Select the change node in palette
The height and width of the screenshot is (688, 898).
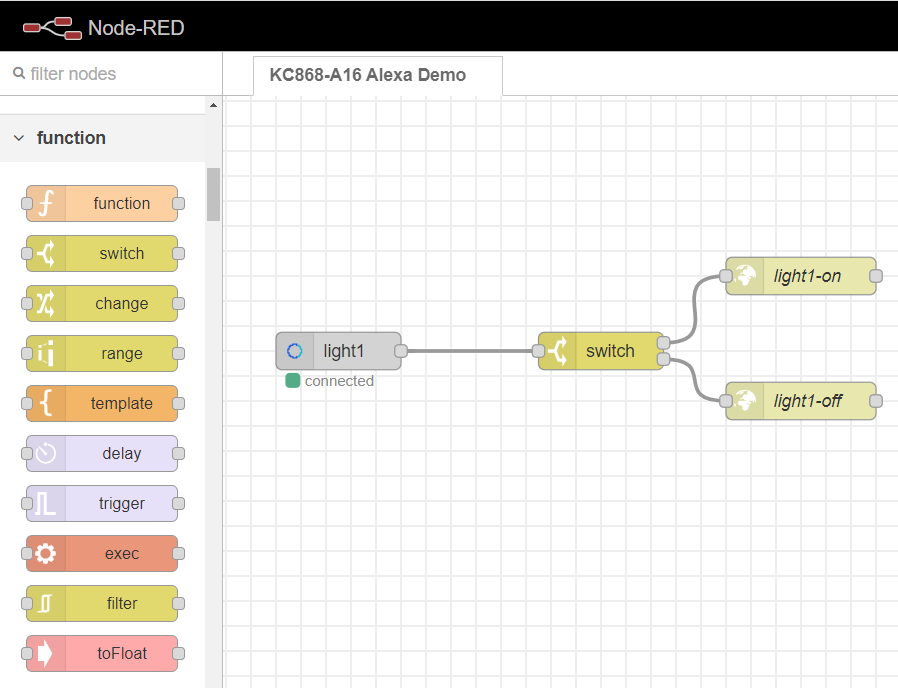click(102, 303)
